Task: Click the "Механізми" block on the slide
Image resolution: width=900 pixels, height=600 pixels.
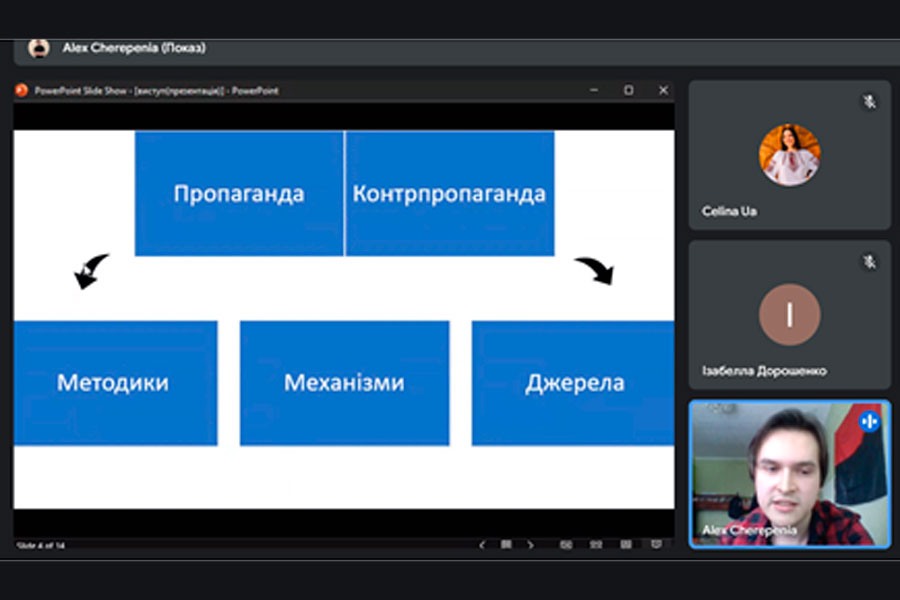Action: click(x=344, y=383)
